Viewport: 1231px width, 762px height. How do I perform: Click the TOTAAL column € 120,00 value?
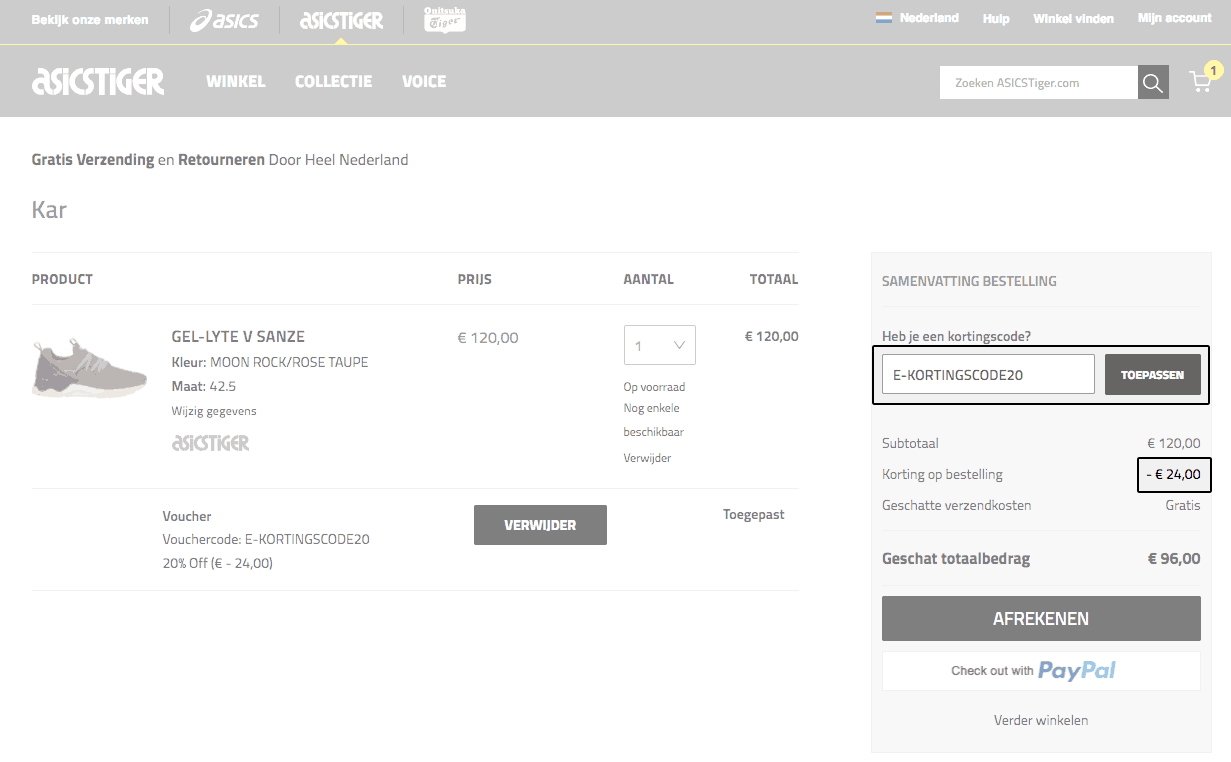pos(772,337)
